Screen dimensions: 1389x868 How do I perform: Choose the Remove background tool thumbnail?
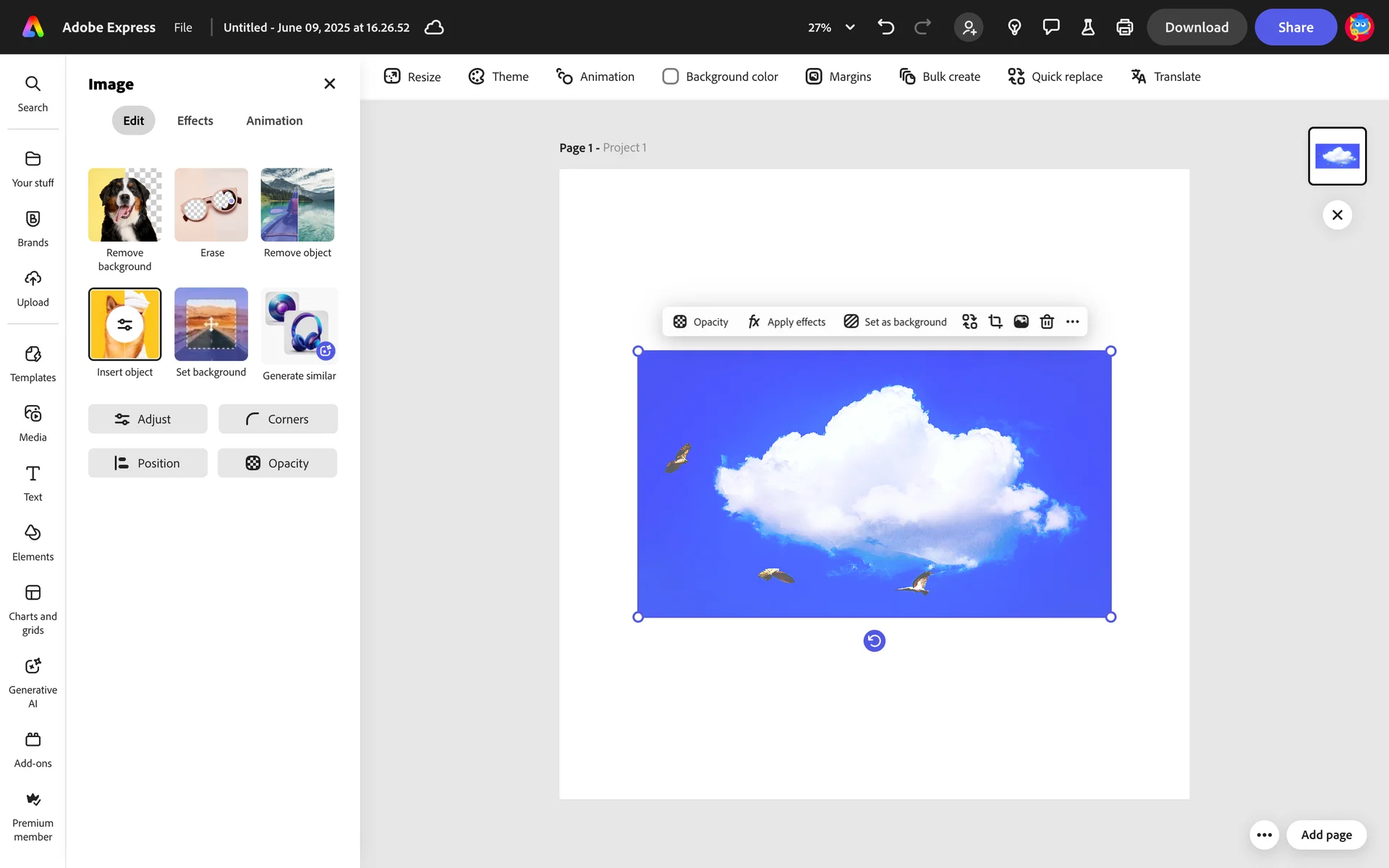point(124,205)
